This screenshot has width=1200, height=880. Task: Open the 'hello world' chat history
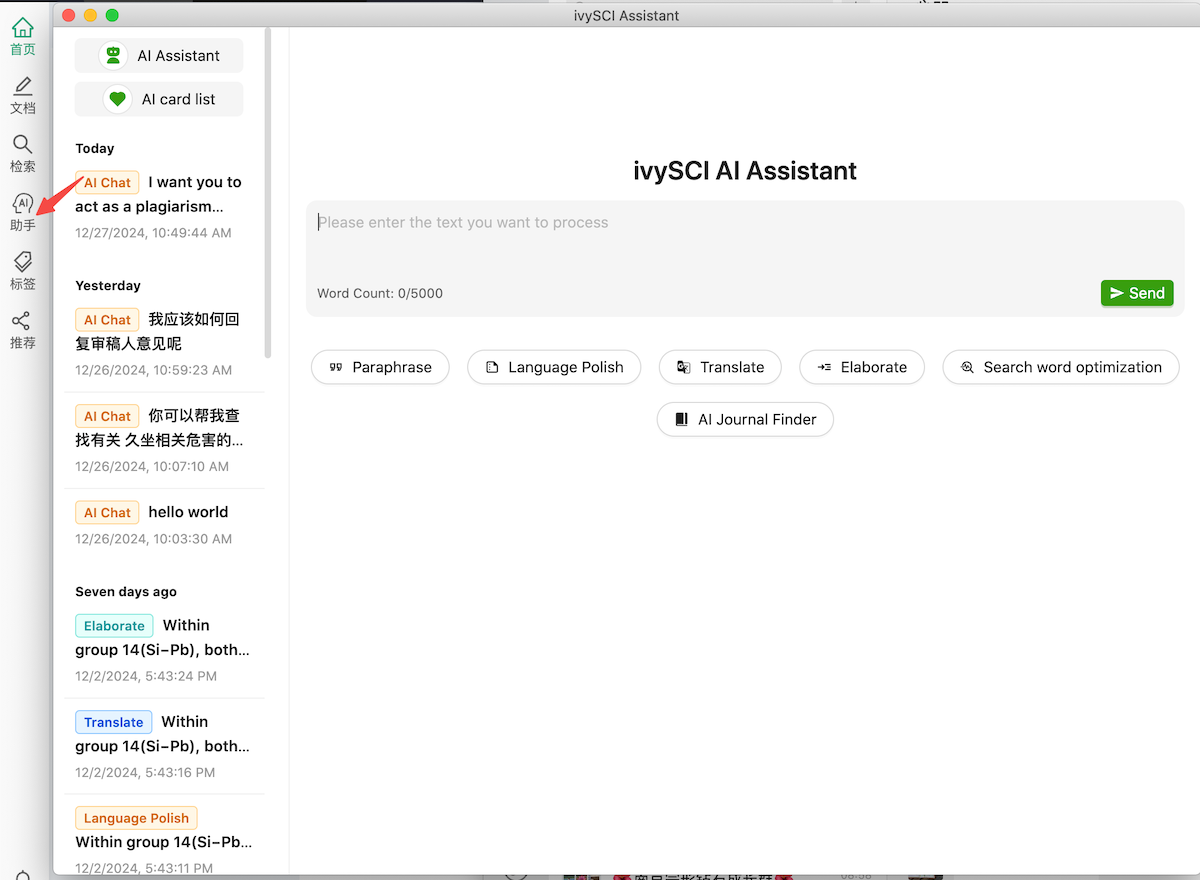(164, 524)
